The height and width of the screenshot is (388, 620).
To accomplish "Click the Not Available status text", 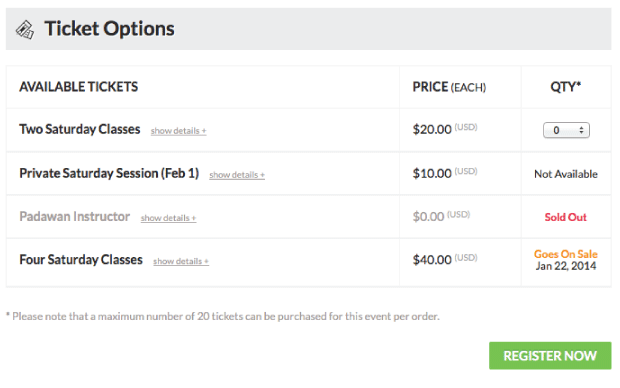I will click(x=566, y=174).
